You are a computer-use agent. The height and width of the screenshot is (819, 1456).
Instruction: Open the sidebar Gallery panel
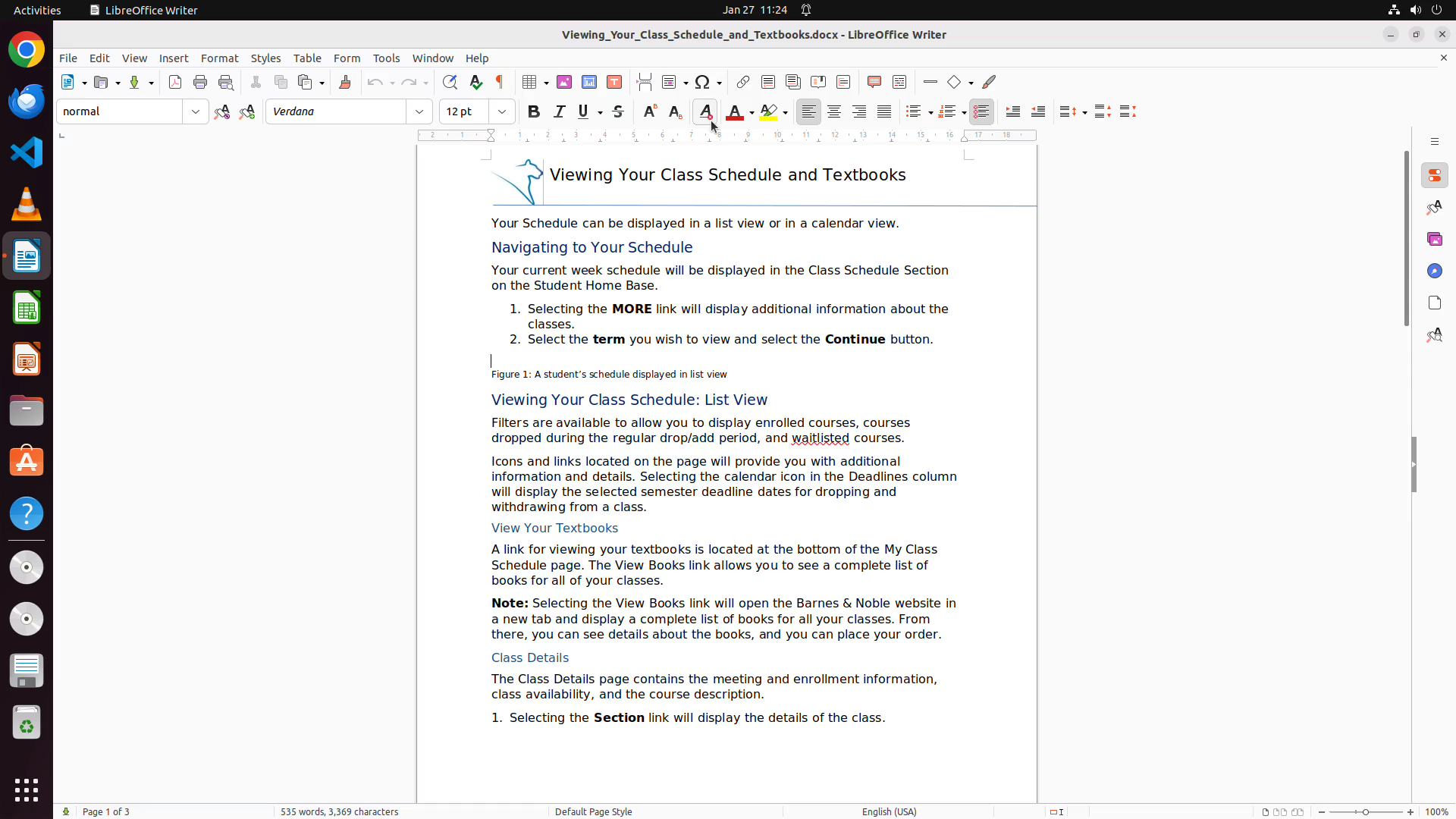point(1435,239)
